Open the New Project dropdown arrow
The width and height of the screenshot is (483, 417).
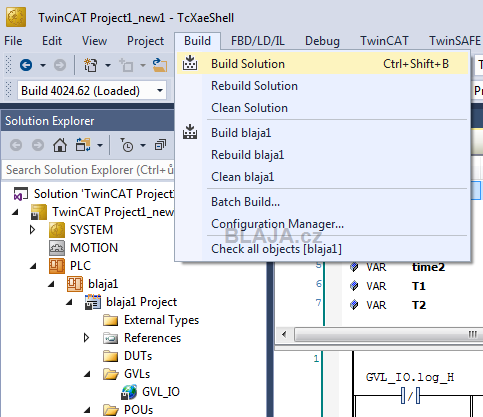coord(108,65)
